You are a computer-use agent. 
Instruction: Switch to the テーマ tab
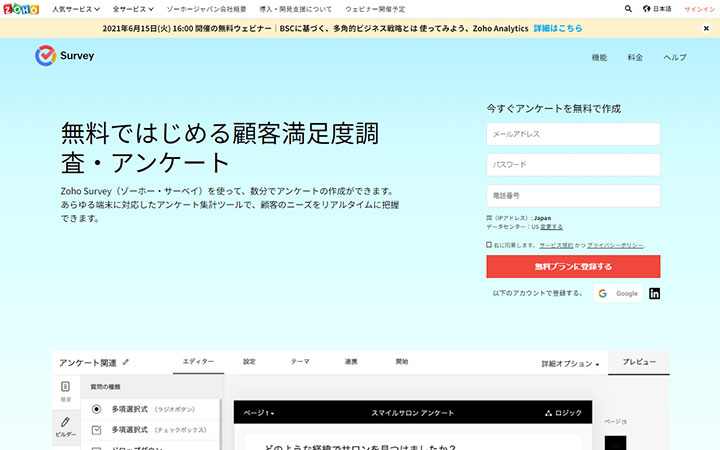300,362
